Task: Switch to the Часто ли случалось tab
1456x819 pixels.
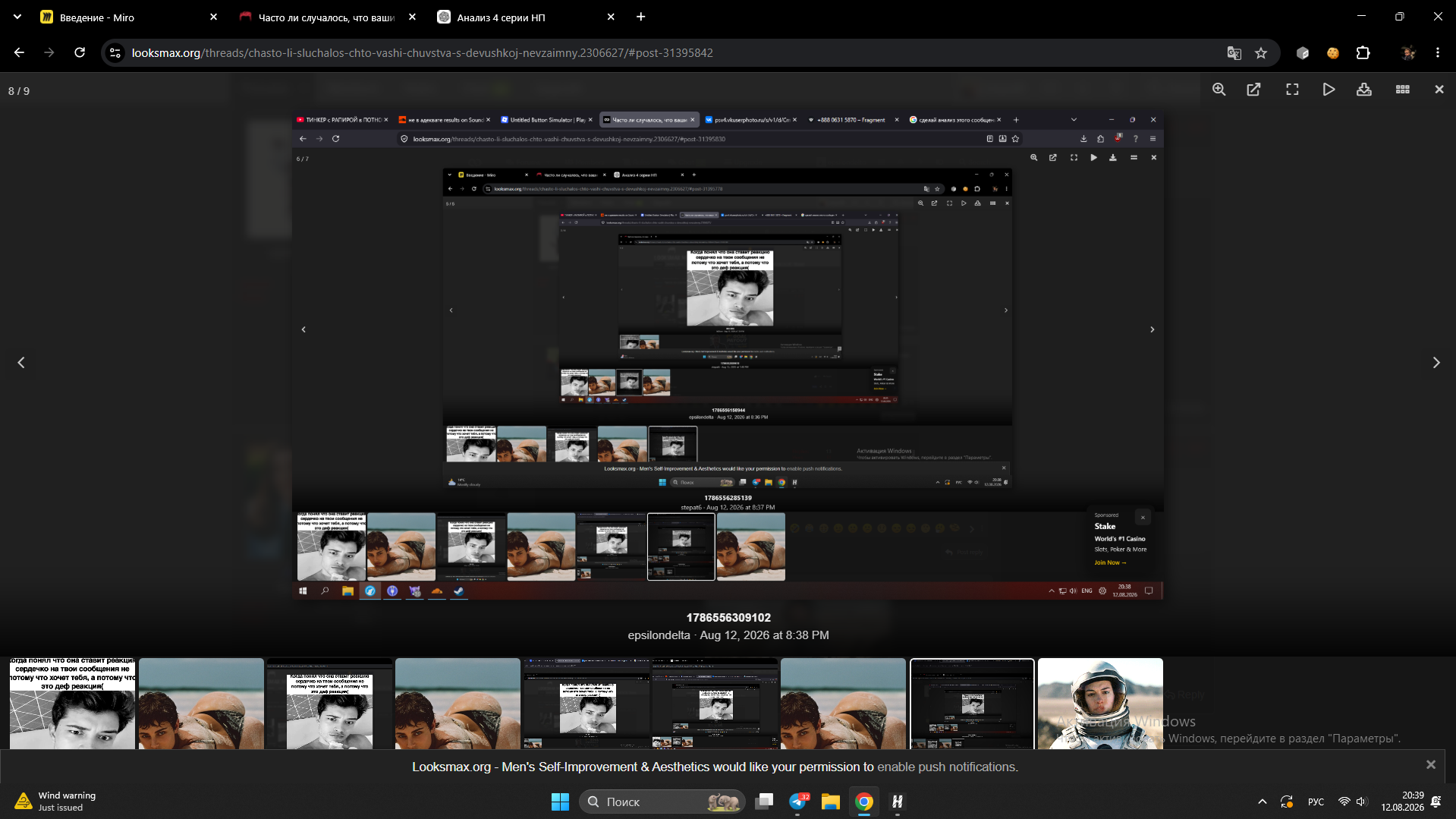Action: [x=328, y=17]
